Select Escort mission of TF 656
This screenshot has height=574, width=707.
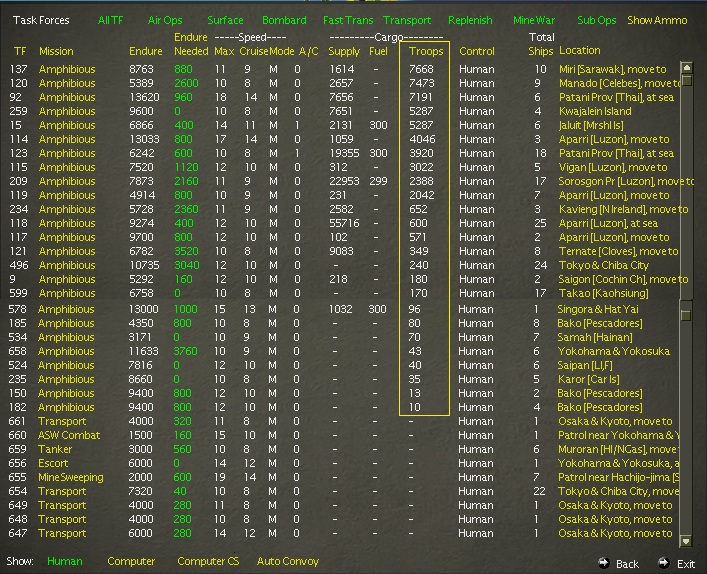(53, 463)
